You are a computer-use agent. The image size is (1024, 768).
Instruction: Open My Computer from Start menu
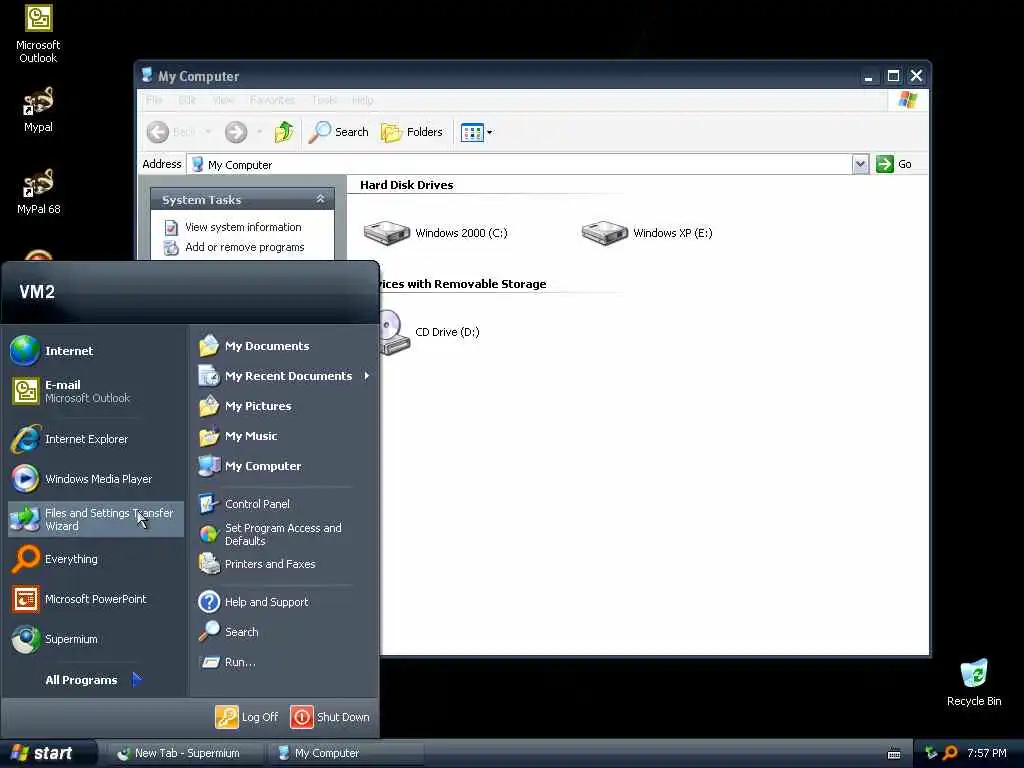[x=283, y=466]
